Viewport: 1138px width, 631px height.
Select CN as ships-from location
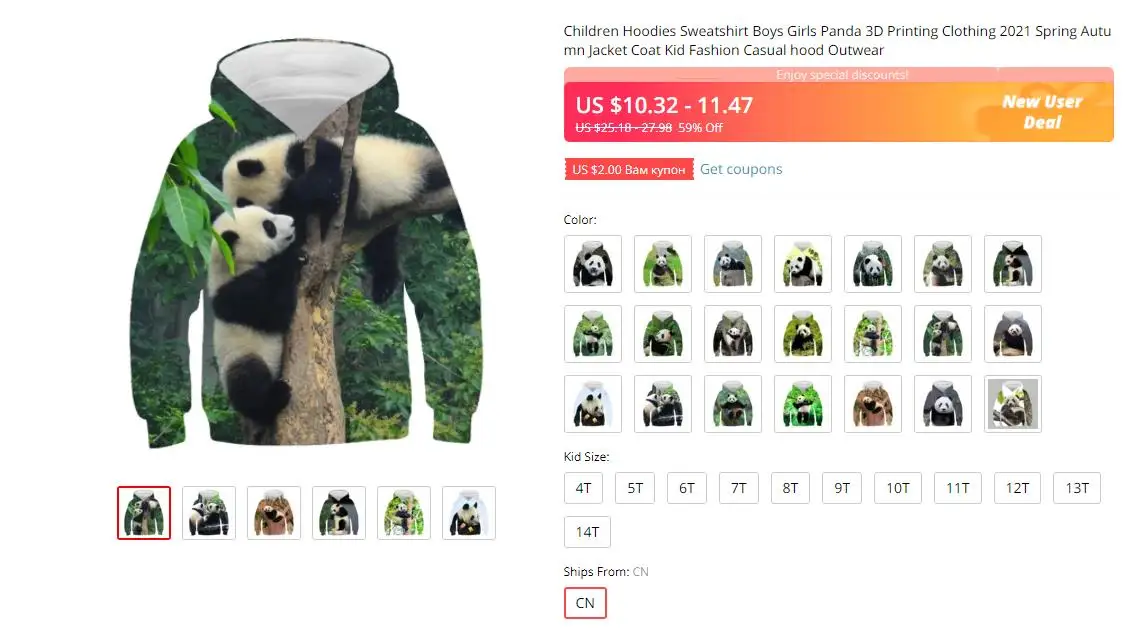(x=585, y=603)
